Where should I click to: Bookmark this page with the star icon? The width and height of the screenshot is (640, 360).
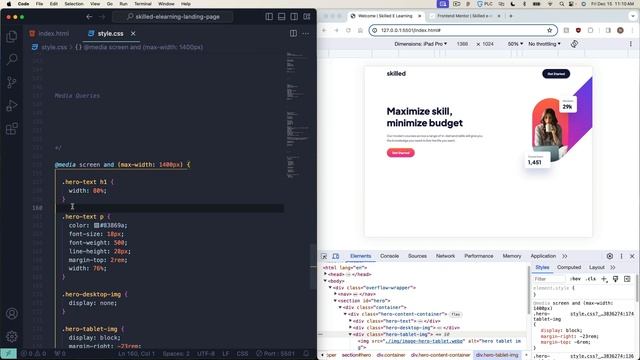point(549,30)
